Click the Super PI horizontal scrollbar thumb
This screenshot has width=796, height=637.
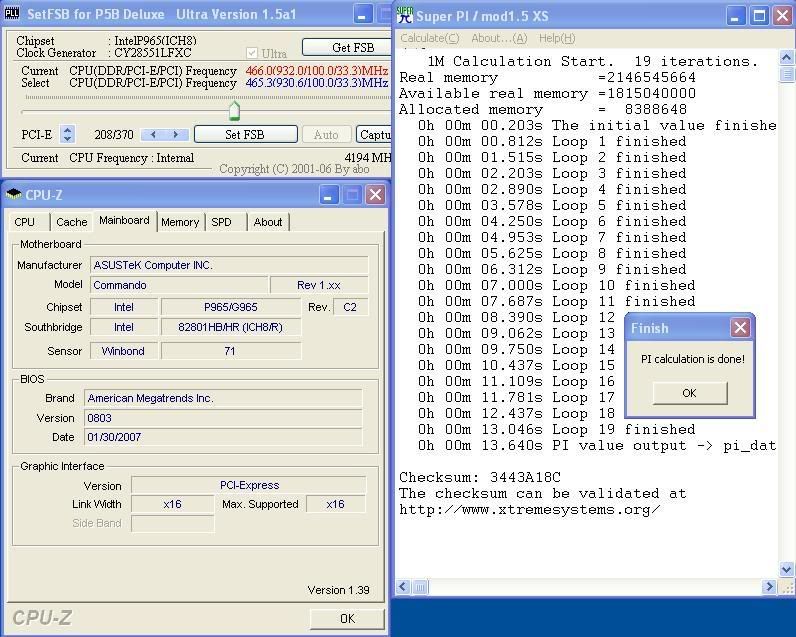tap(420, 587)
